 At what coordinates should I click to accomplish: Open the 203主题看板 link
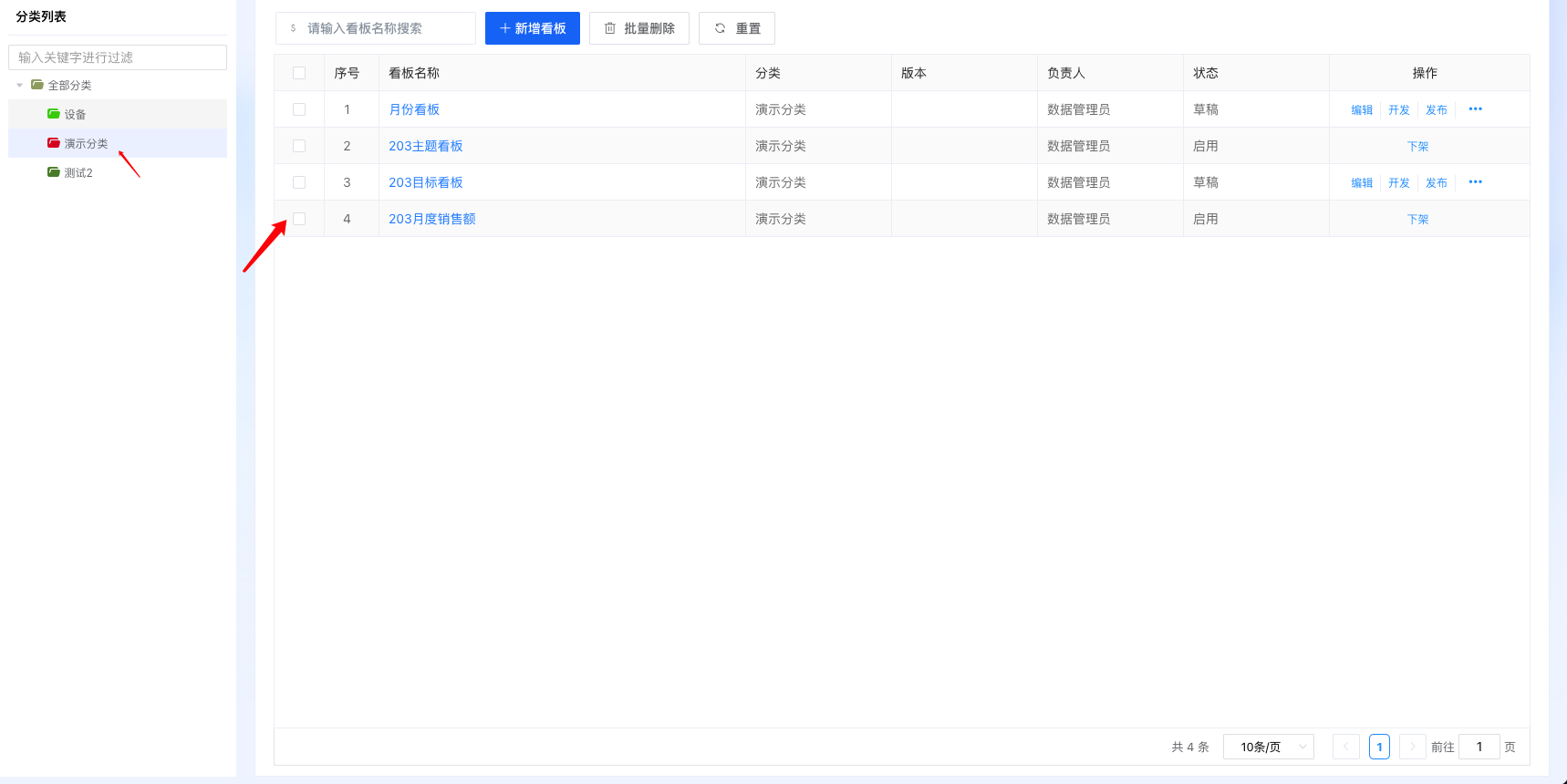click(425, 146)
